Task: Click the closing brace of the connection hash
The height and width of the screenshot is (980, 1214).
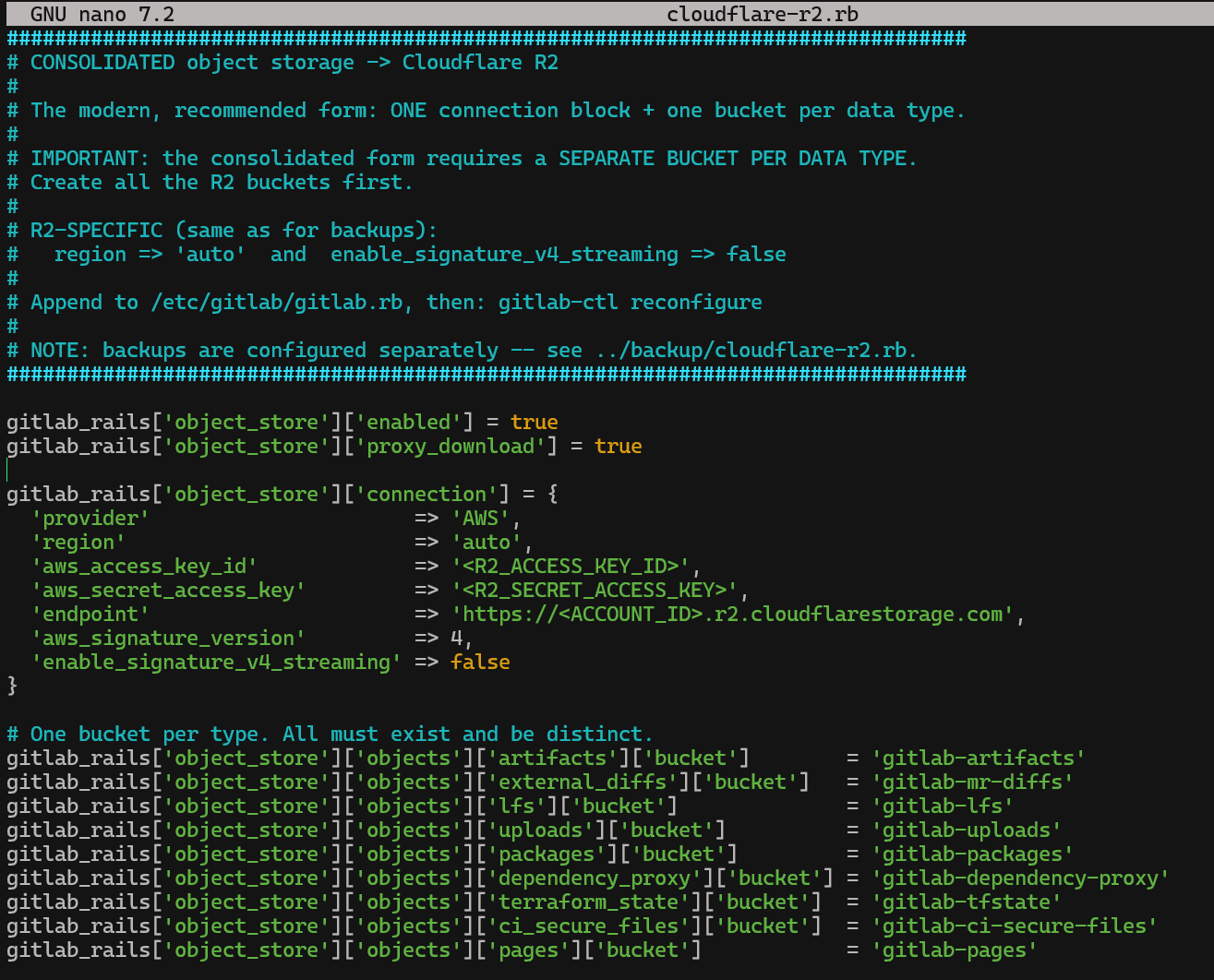Action: (x=12, y=687)
